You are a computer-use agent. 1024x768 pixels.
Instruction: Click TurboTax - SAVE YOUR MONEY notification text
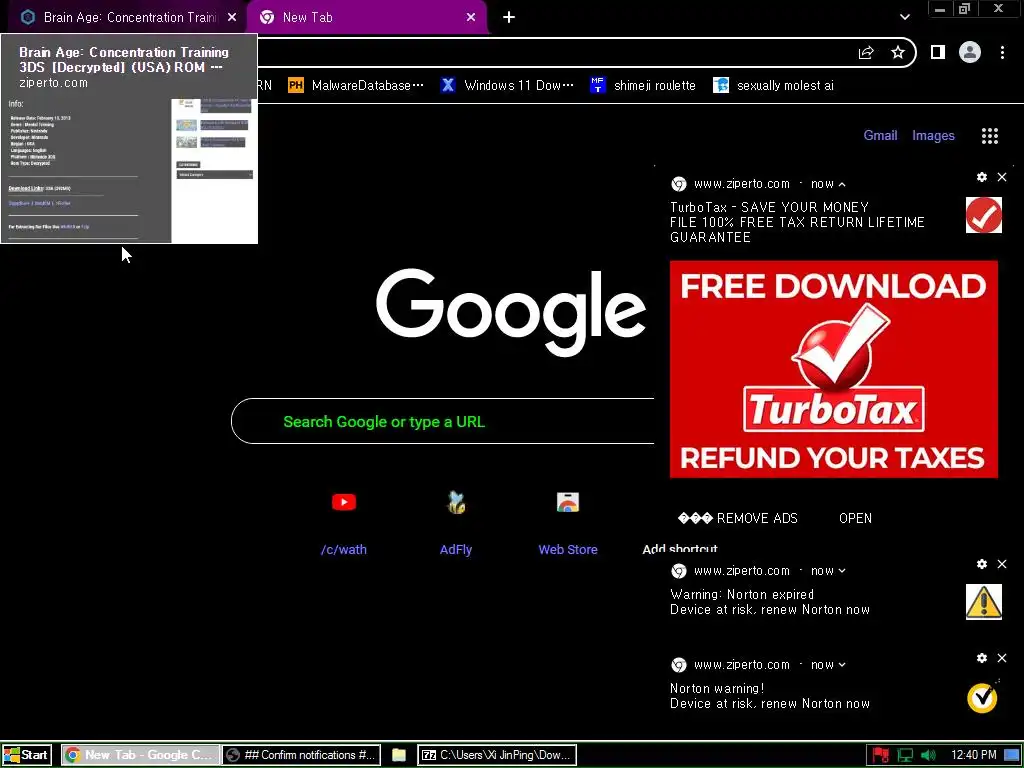(769, 207)
